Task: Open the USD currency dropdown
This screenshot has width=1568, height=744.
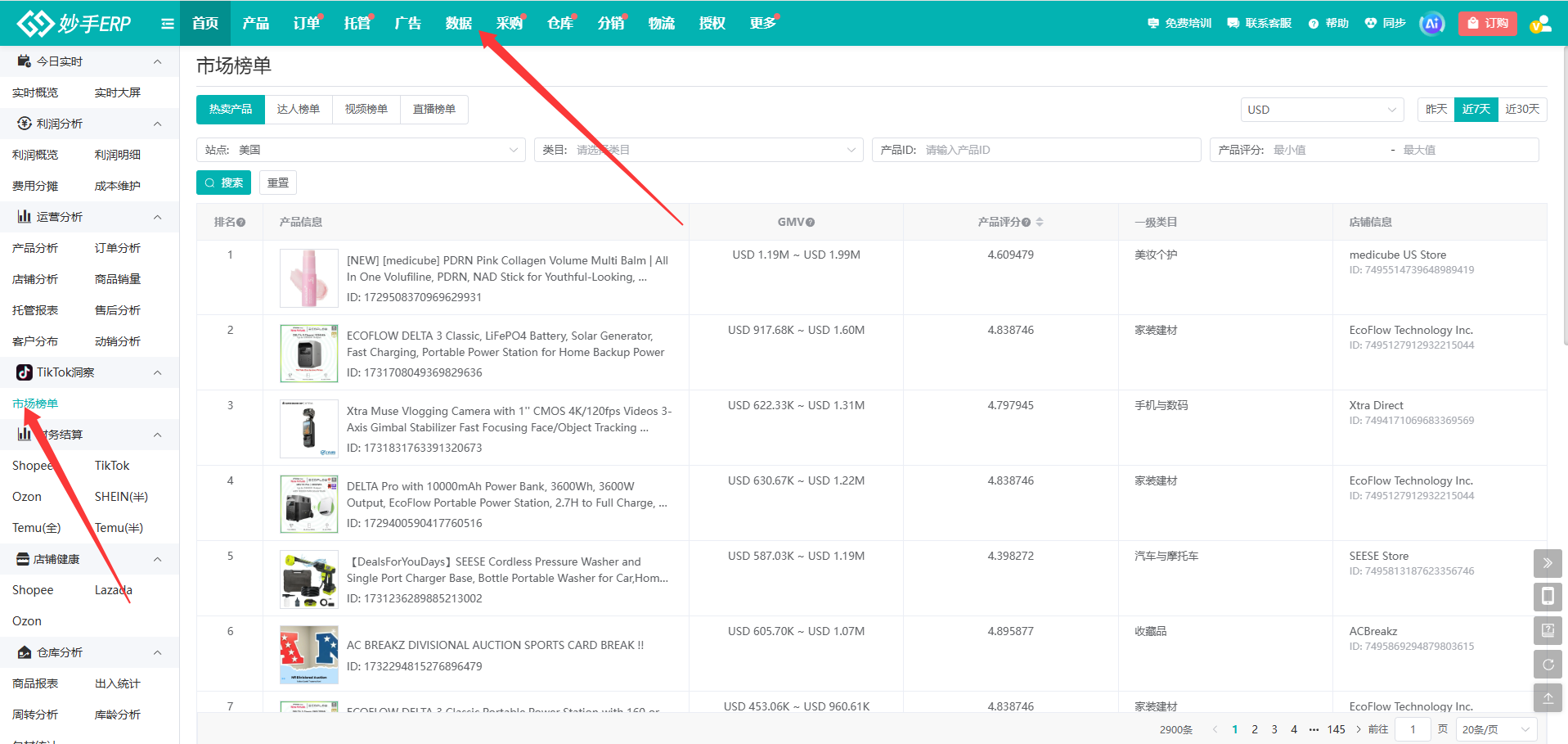Action: coord(1322,110)
